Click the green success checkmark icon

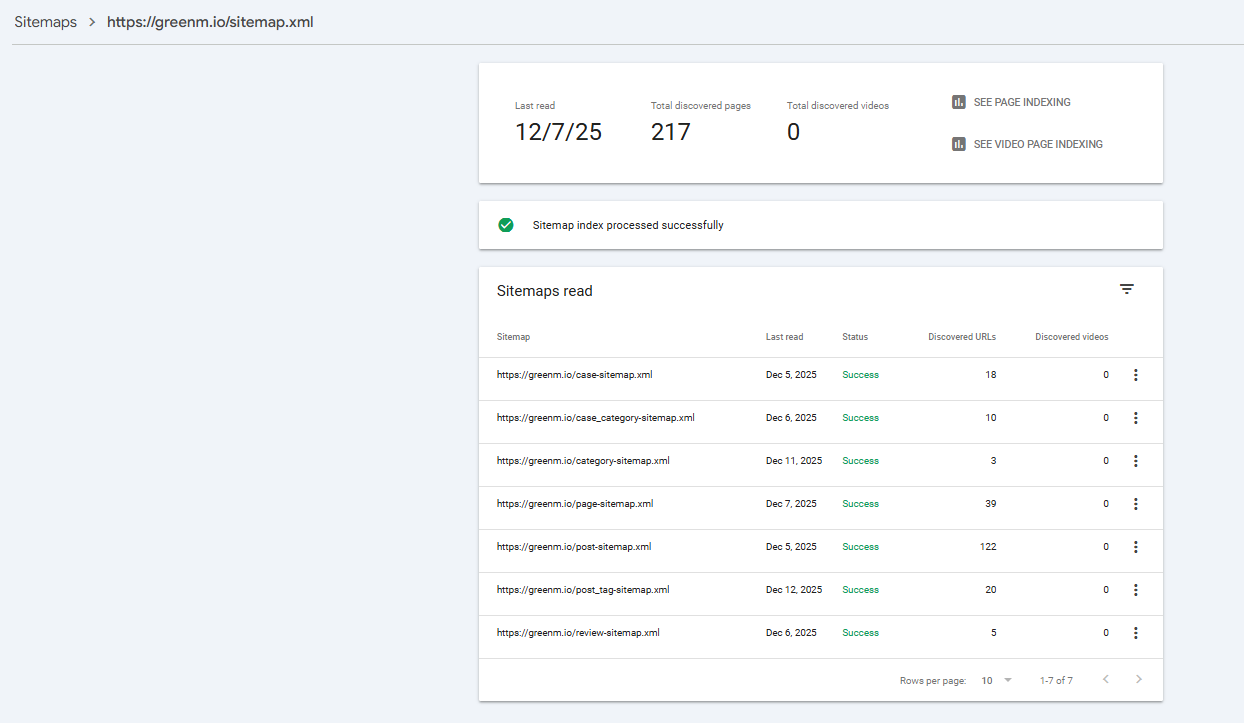(x=506, y=225)
